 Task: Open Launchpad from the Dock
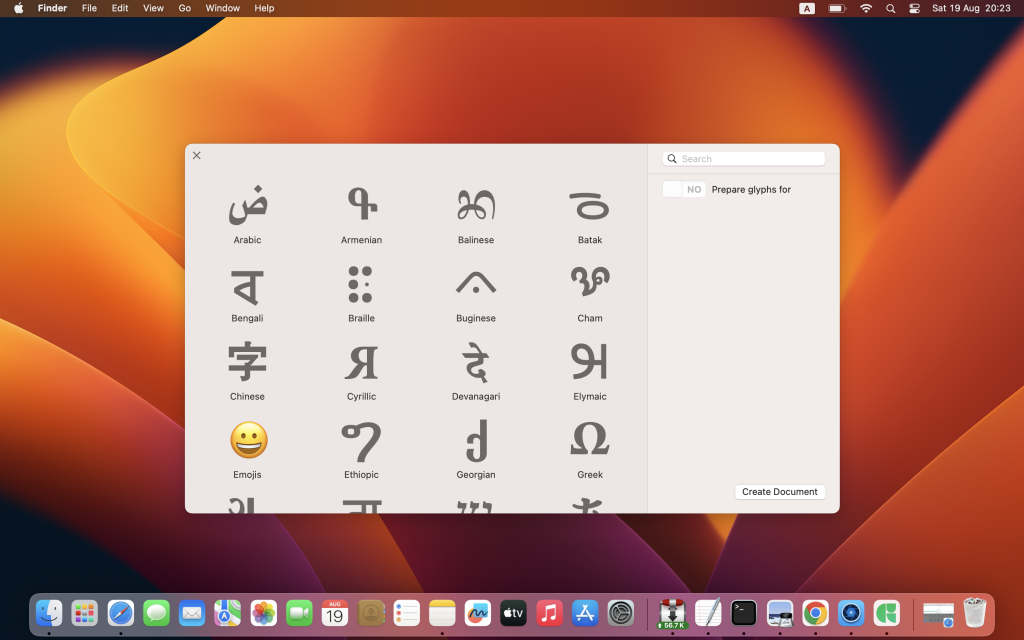85,613
